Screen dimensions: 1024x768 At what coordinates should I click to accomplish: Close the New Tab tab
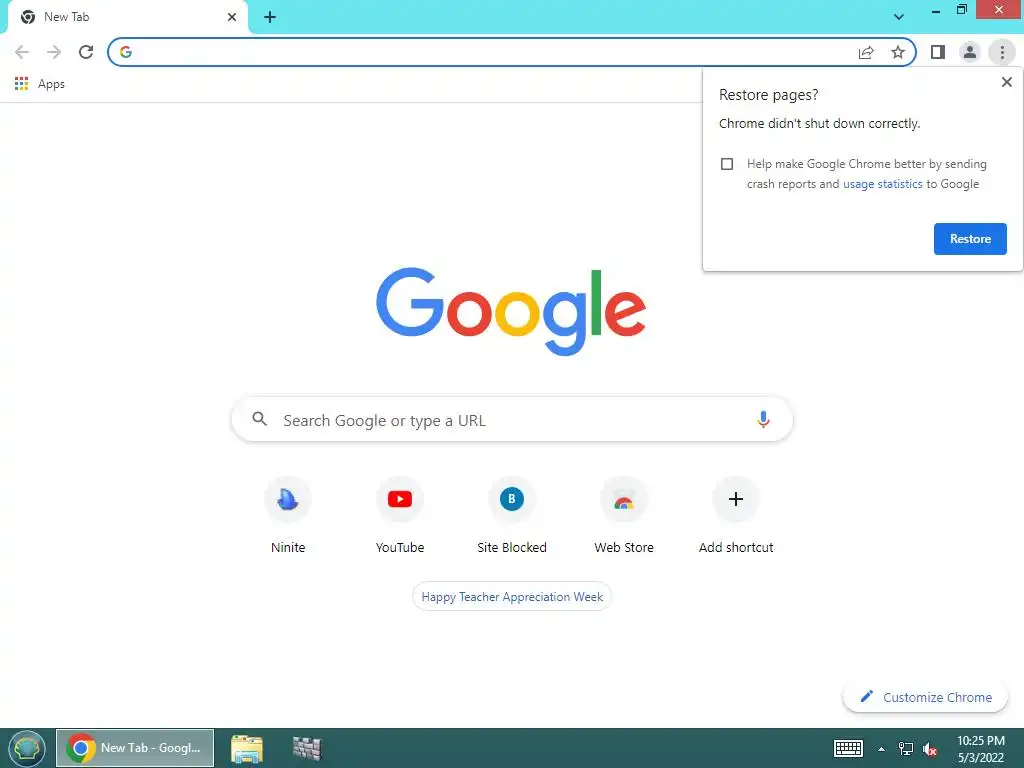232,17
